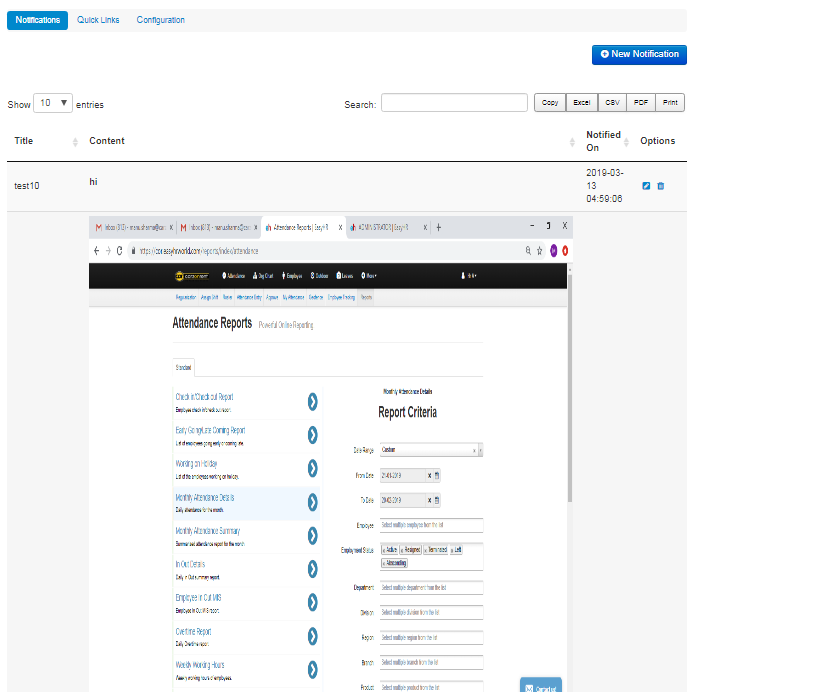Open the Show entries count dropdown
The image size is (837, 692).
pyautogui.click(x=53, y=103)
